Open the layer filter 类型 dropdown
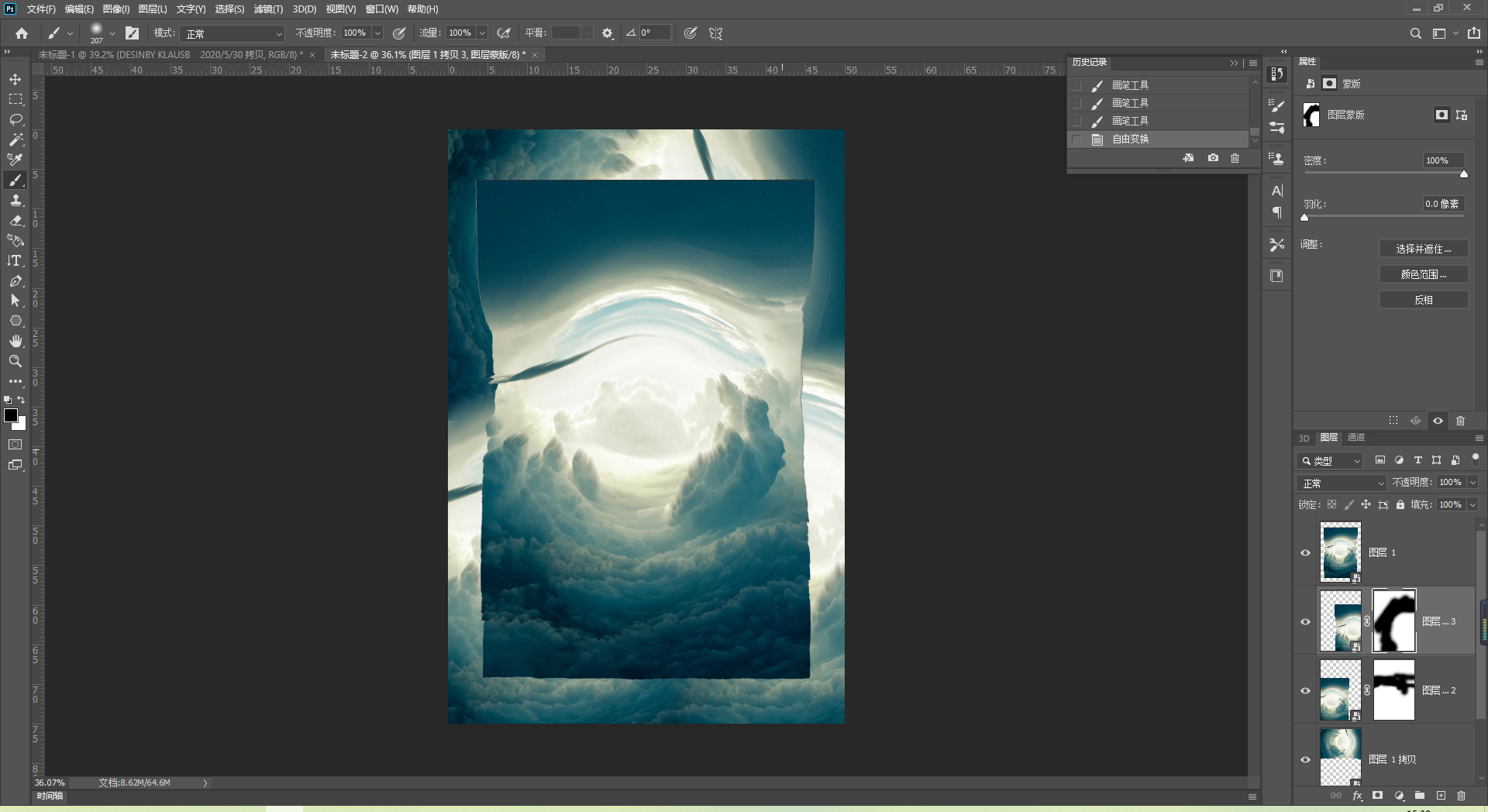This screenshot has width=1488, height=812. click(x=1330, y=460)
